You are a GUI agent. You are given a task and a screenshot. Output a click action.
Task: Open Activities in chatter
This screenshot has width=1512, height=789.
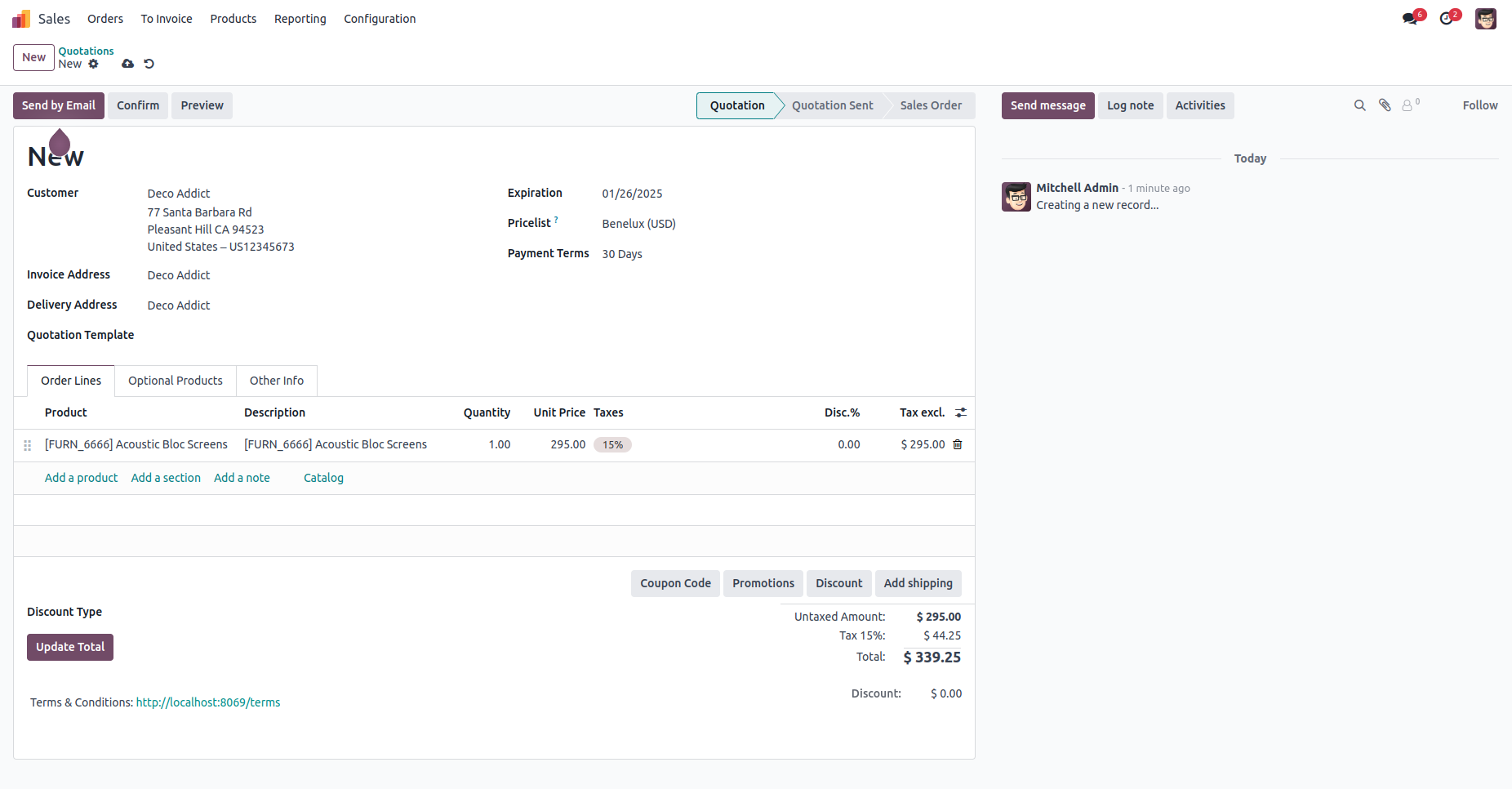coord(1200,105)
